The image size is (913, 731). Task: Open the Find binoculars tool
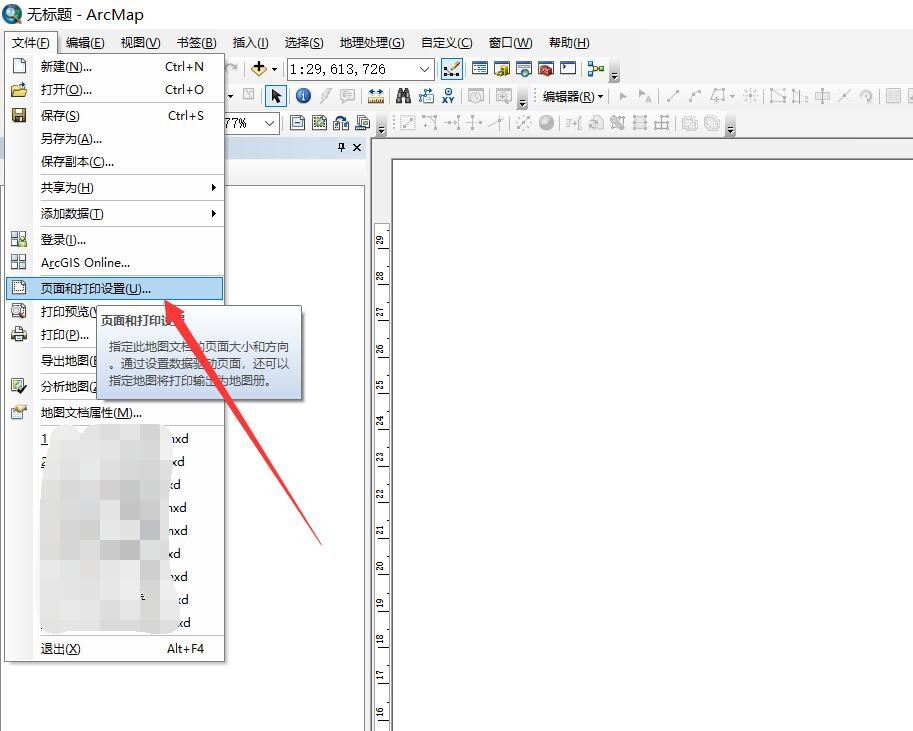coord(403,96)
